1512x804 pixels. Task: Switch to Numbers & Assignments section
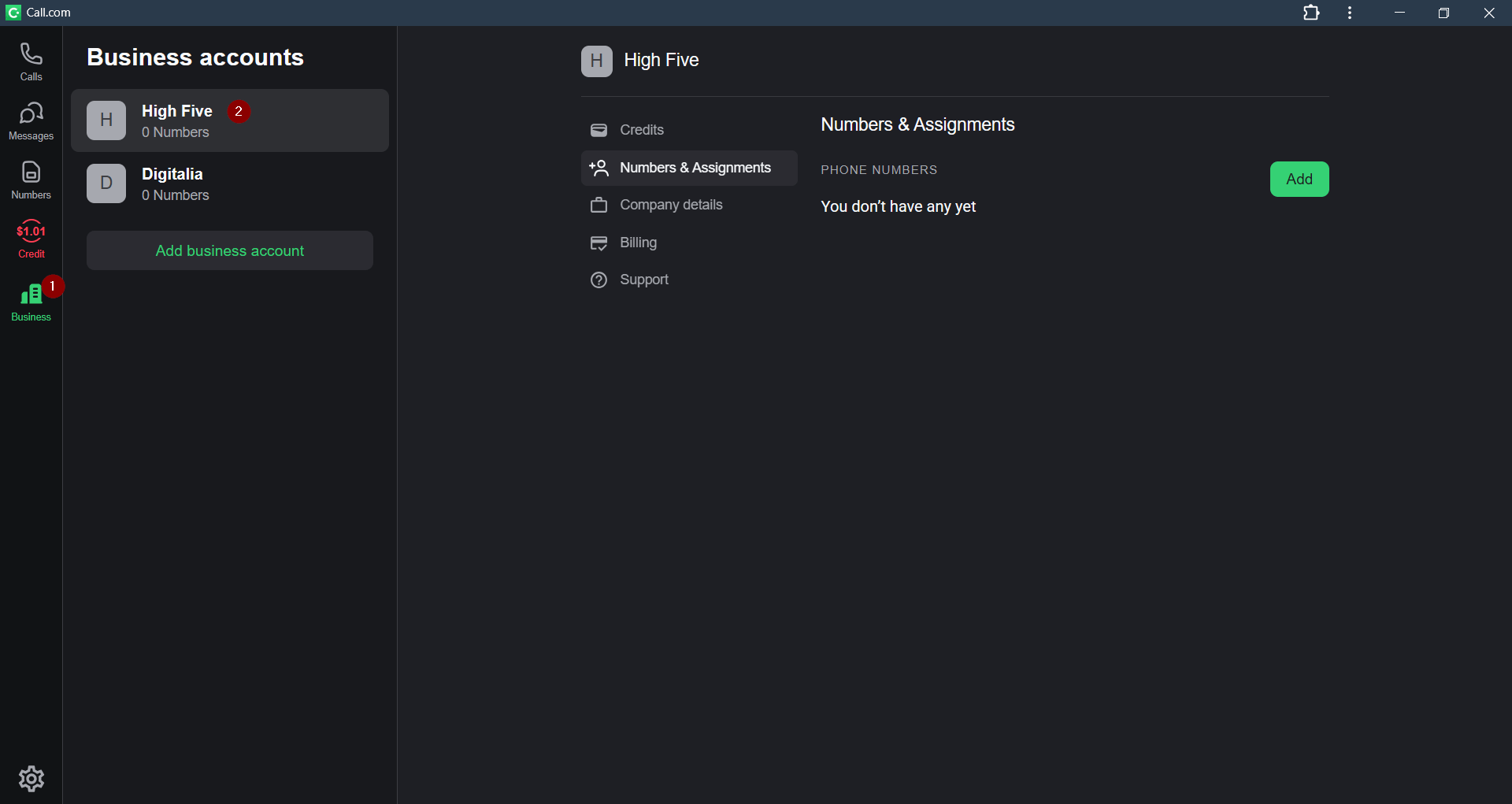[x=694, y=168]
